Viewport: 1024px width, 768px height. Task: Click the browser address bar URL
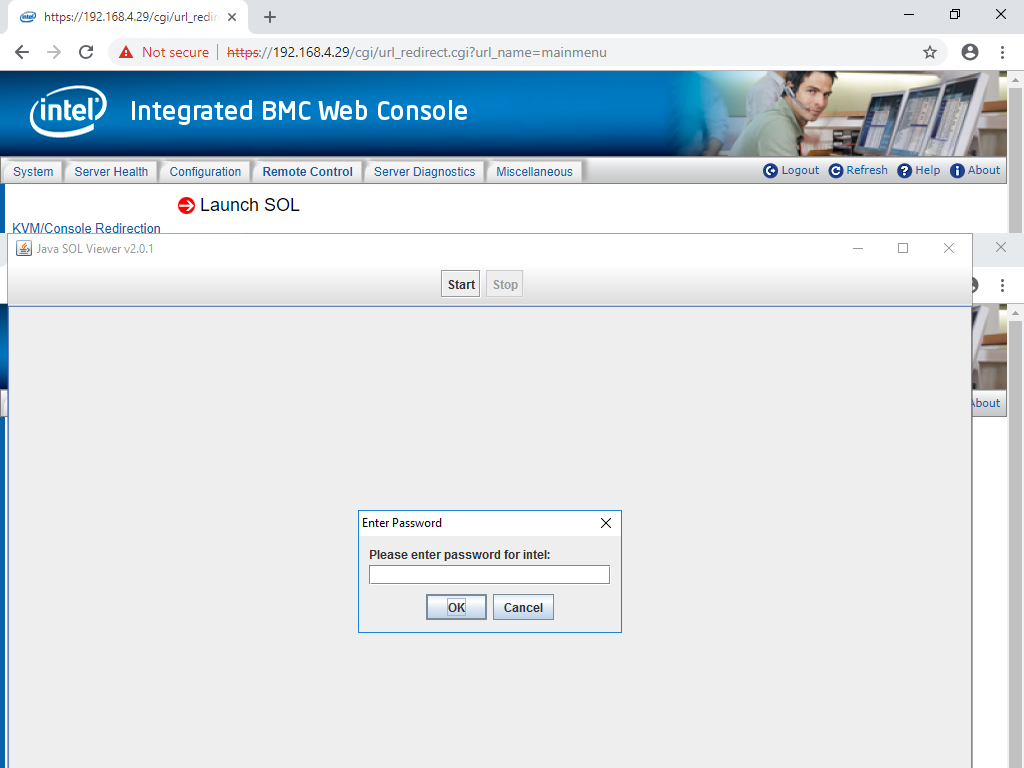tap(417, 52)
